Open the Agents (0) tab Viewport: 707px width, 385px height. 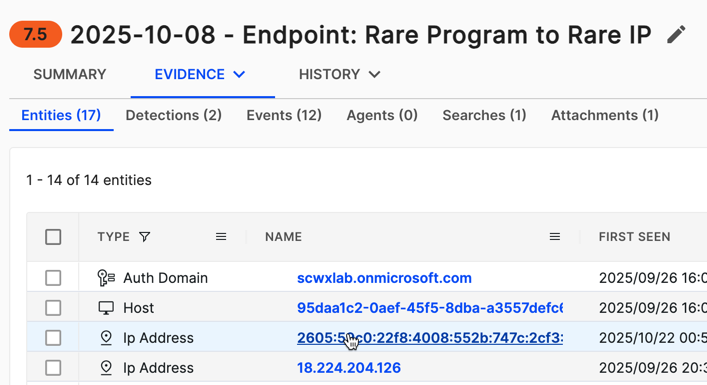tap(382, 115)
